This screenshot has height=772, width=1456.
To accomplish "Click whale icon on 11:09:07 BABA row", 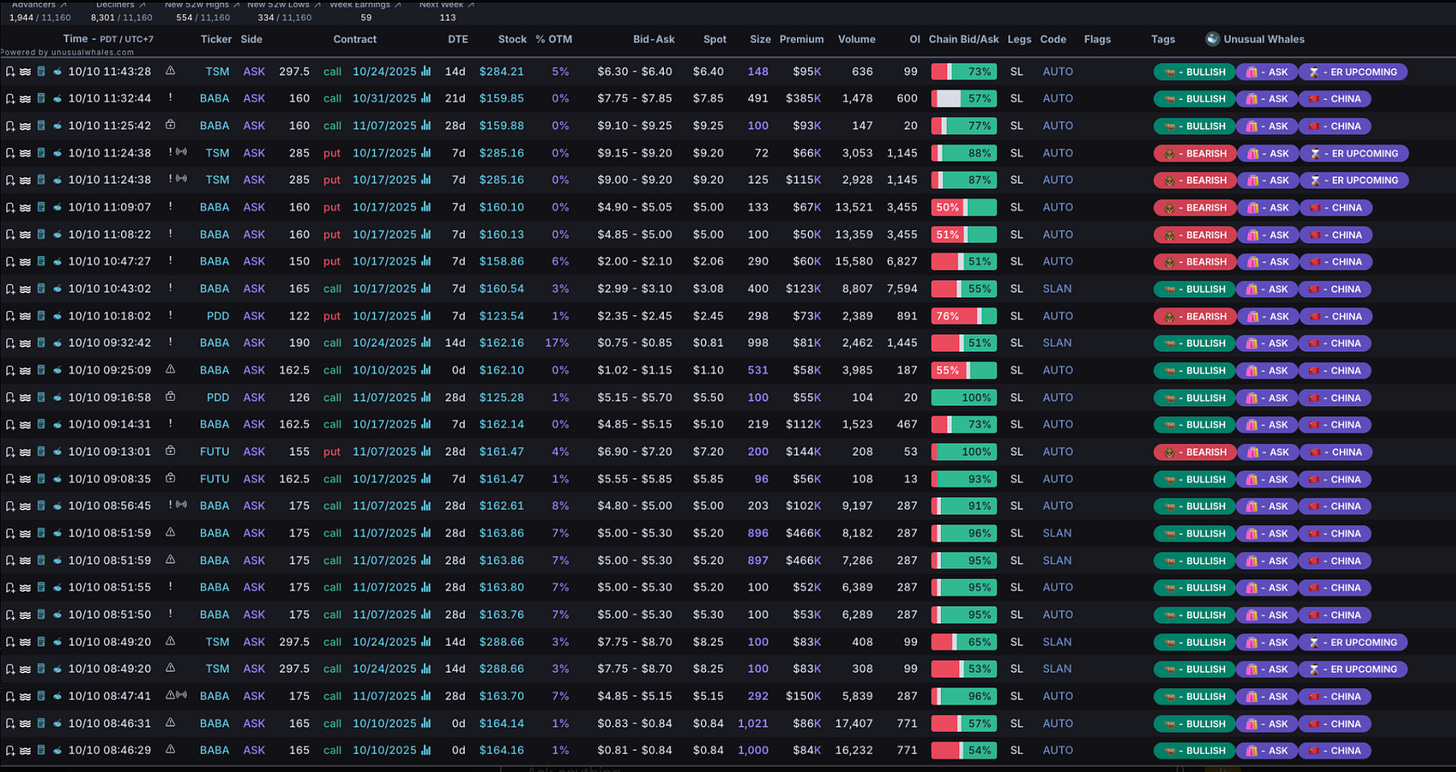I will [x=57, y=208].
